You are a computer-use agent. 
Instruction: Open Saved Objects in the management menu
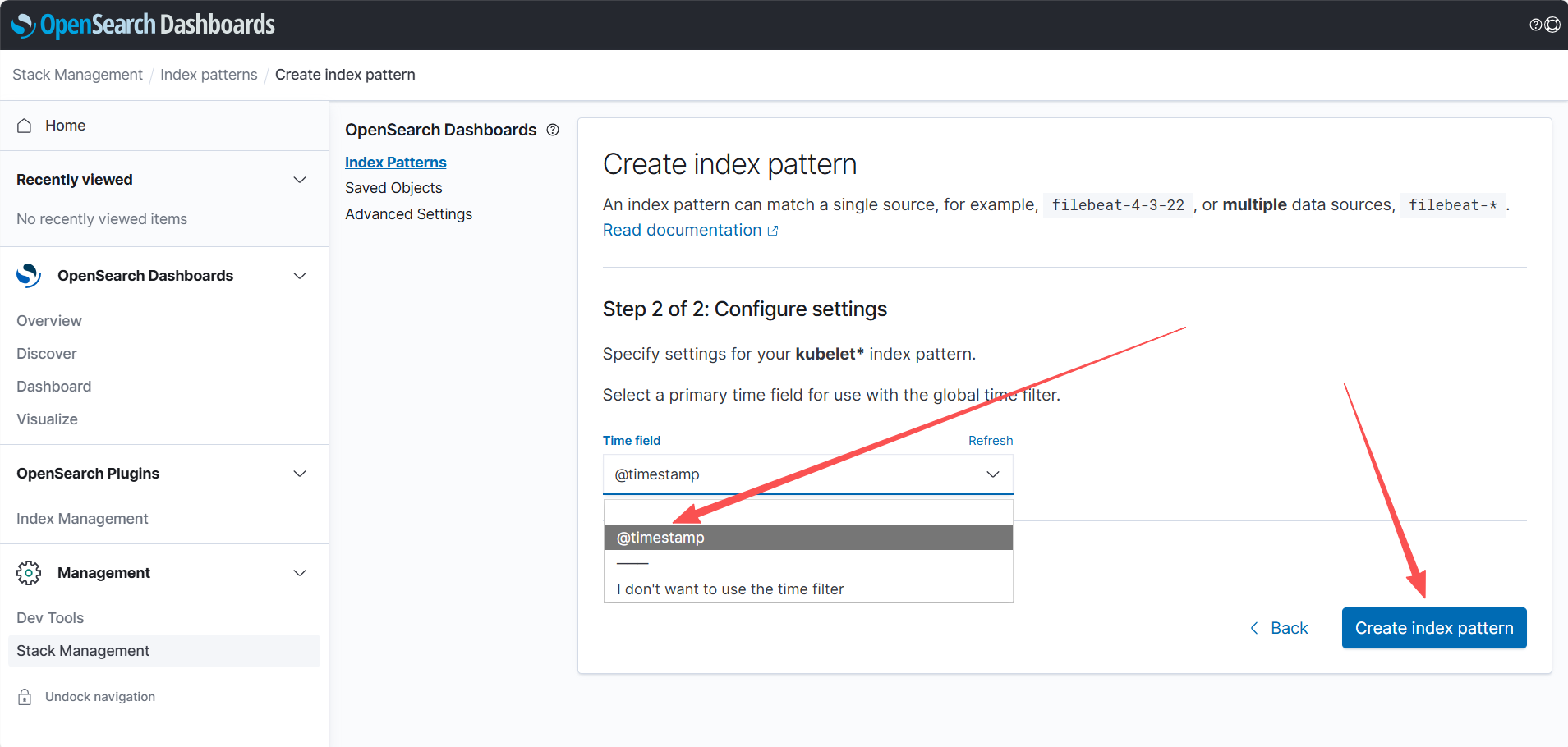tap(393, 188)
